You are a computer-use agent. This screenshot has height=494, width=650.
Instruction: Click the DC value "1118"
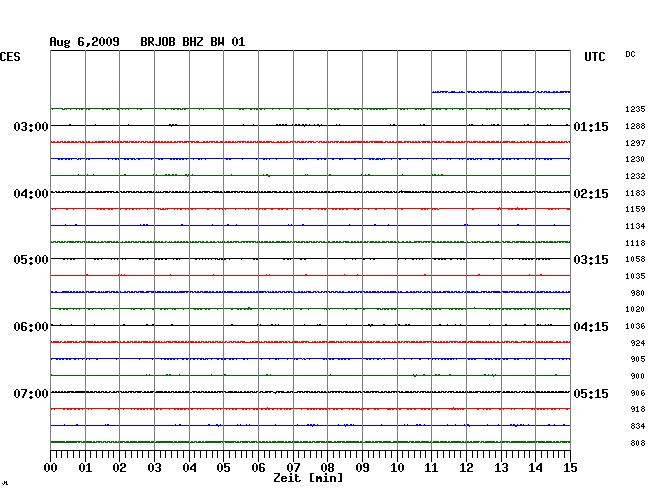[x=635, y=243]
